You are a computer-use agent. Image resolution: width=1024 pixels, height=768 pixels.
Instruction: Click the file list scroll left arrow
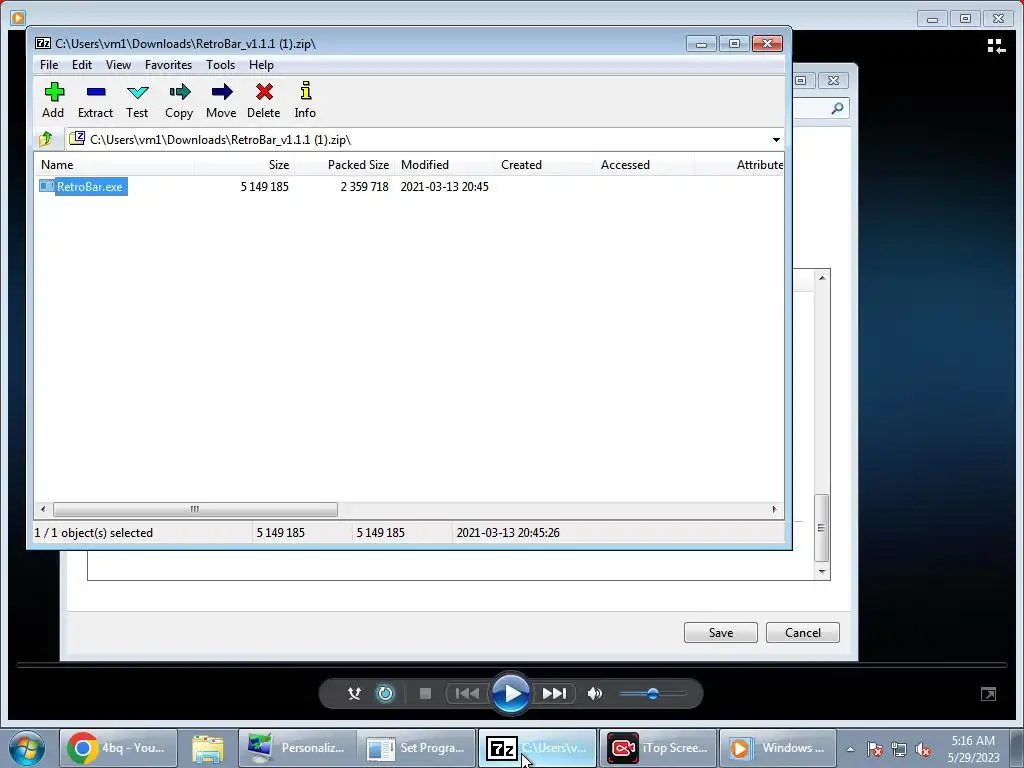(x=43, y=509)
